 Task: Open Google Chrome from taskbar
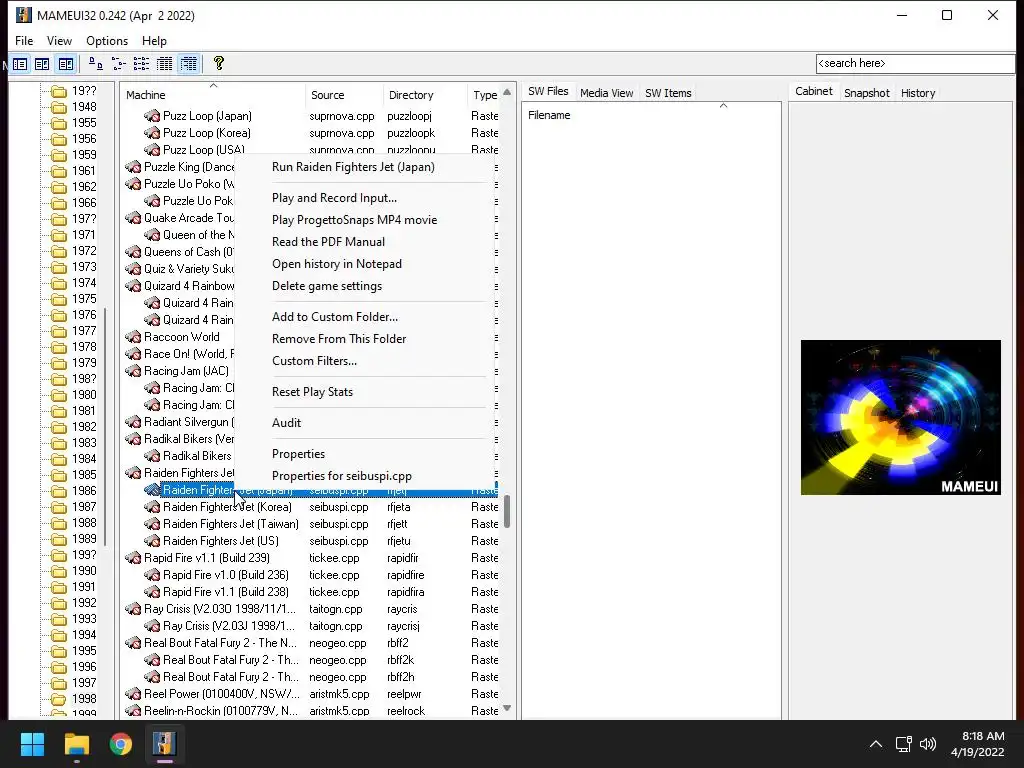tap(121, 744)
